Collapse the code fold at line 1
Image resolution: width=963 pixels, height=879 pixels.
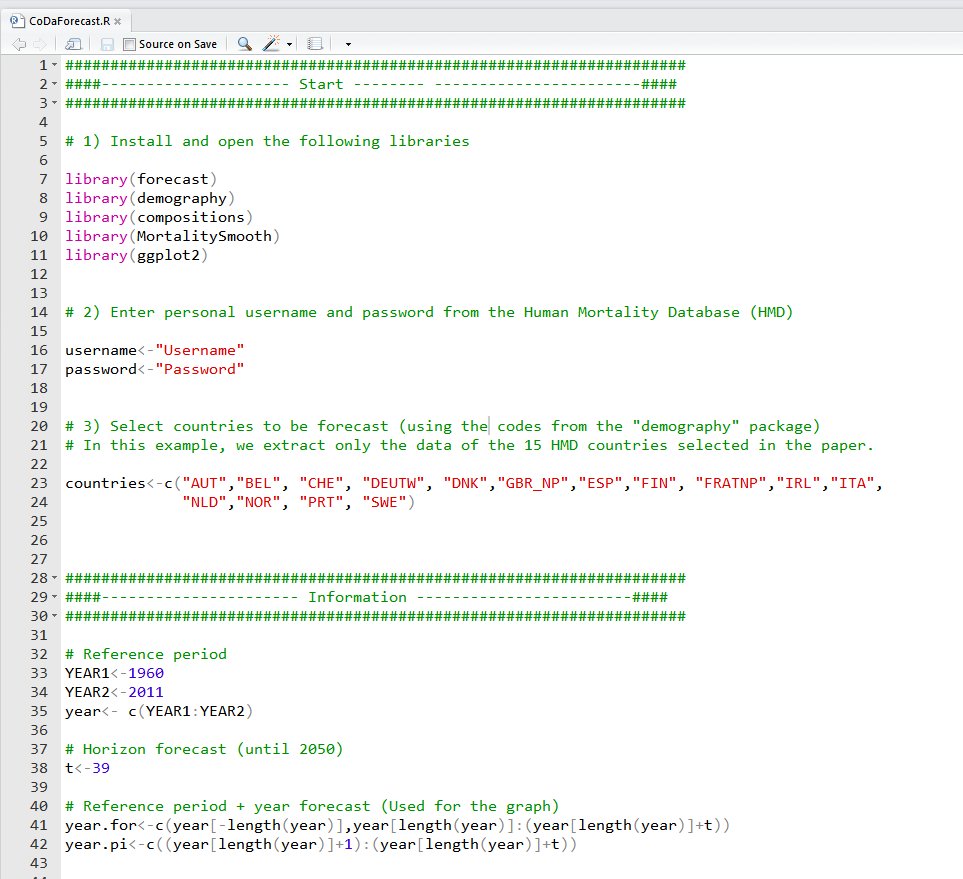[54, 65]
